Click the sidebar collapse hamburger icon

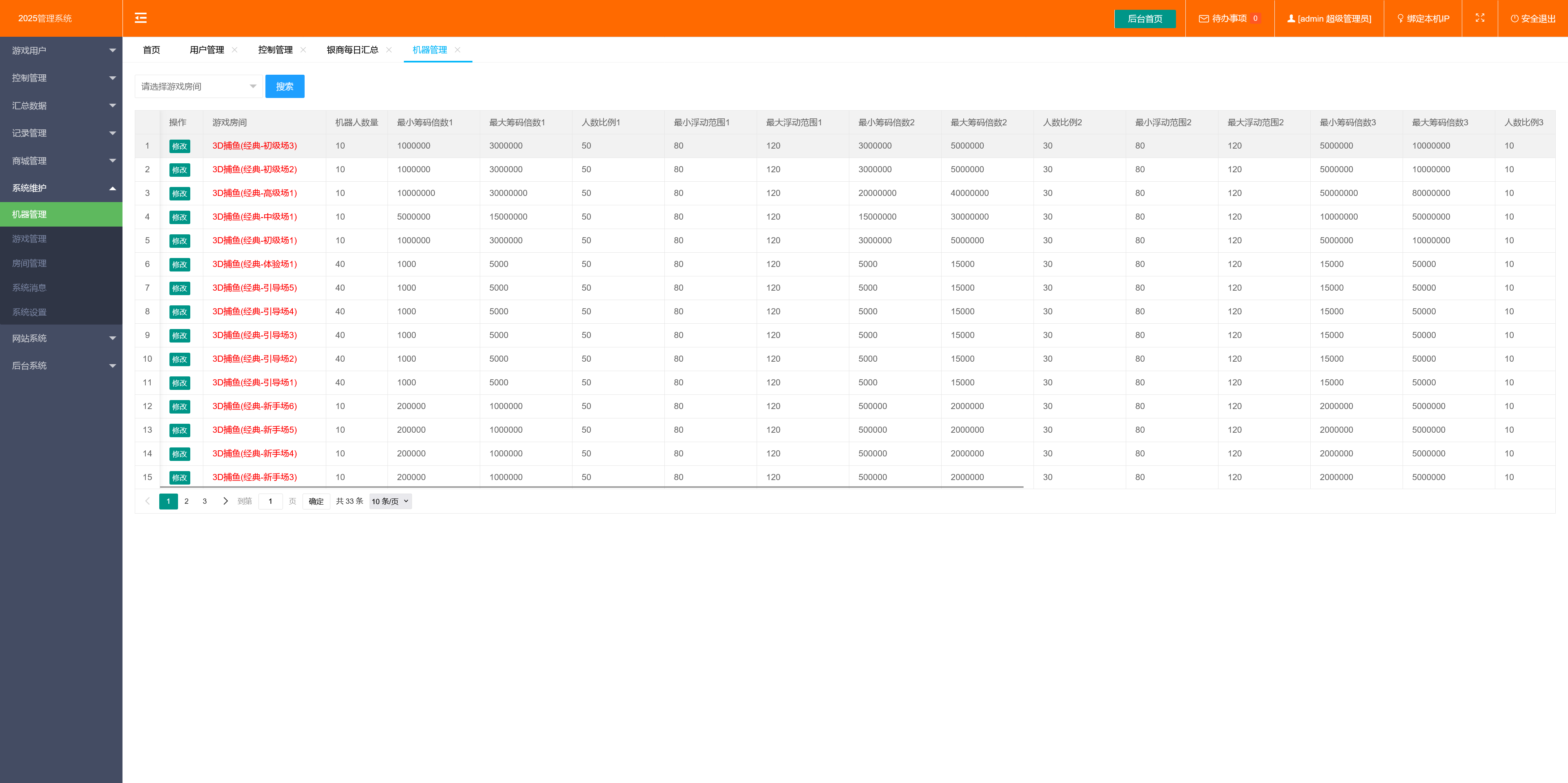coord(140,18)
